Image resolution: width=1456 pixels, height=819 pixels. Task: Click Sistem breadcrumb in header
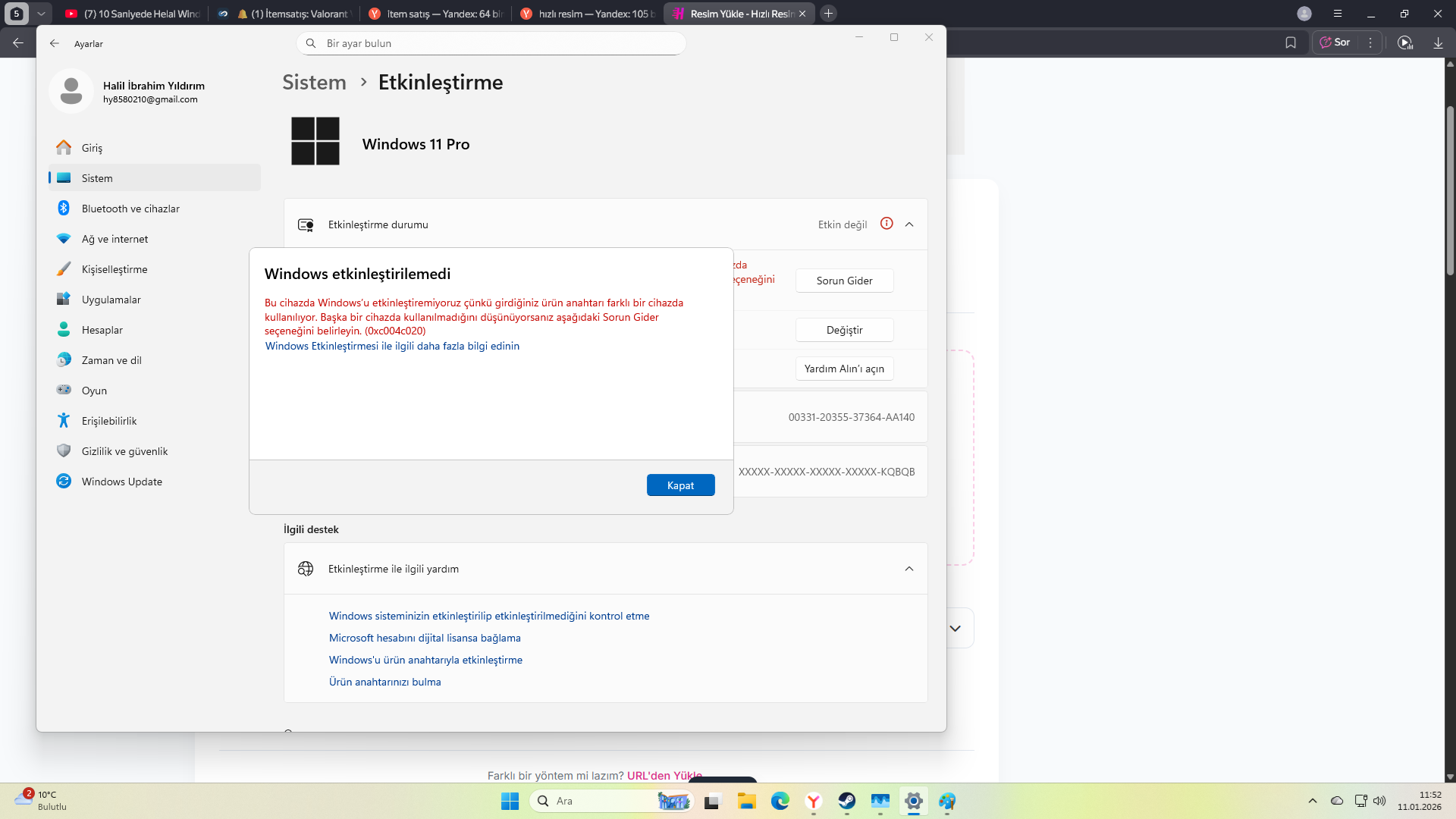tap(314, 82)
